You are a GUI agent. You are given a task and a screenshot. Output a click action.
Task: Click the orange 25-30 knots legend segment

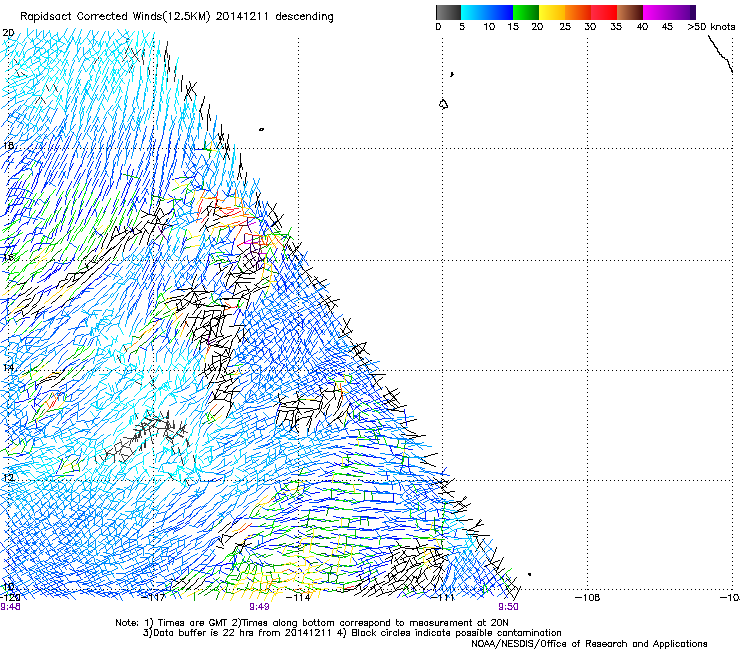click(x=578, y=12)
